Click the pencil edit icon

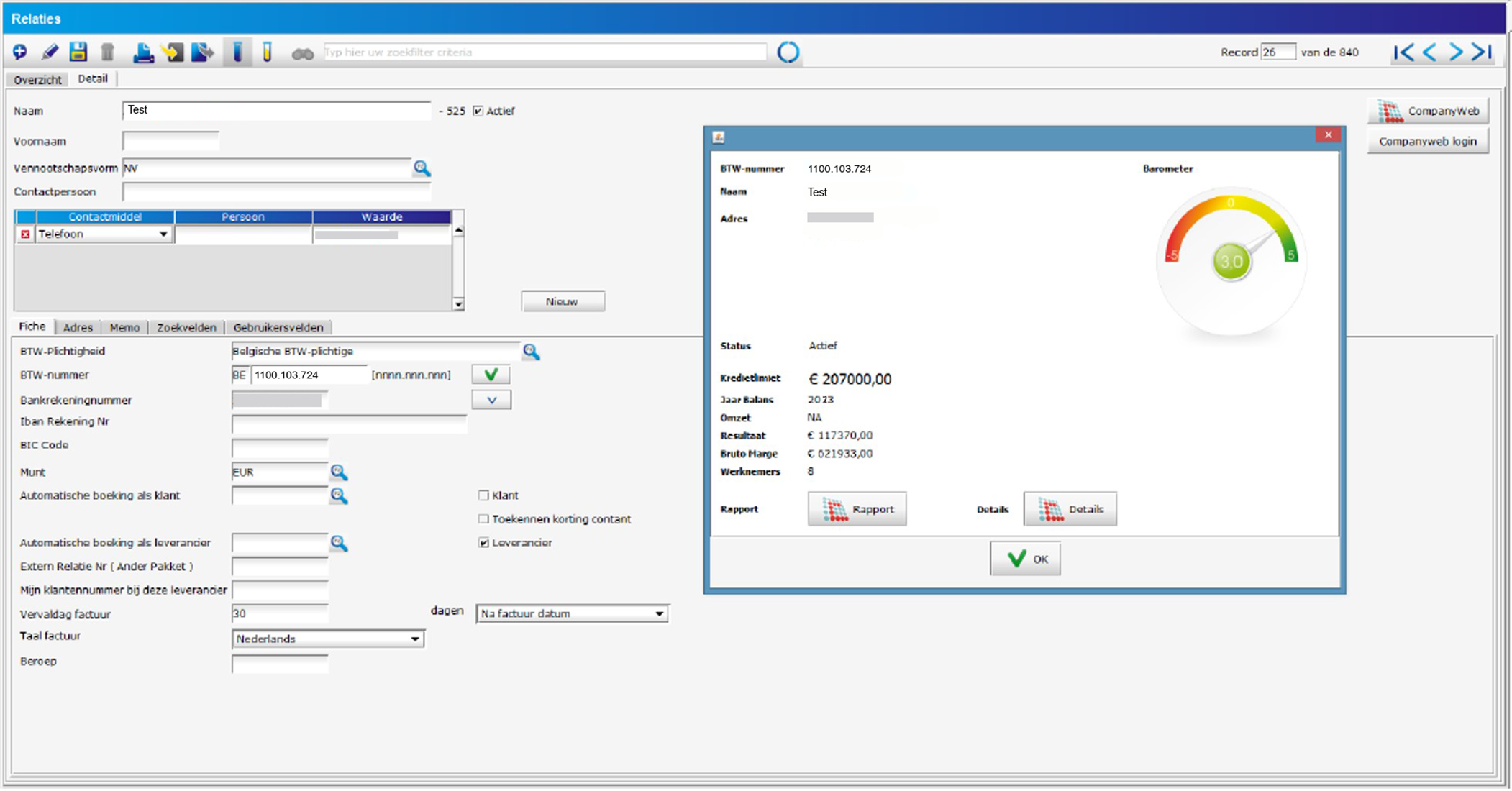(x=50, y=52)
